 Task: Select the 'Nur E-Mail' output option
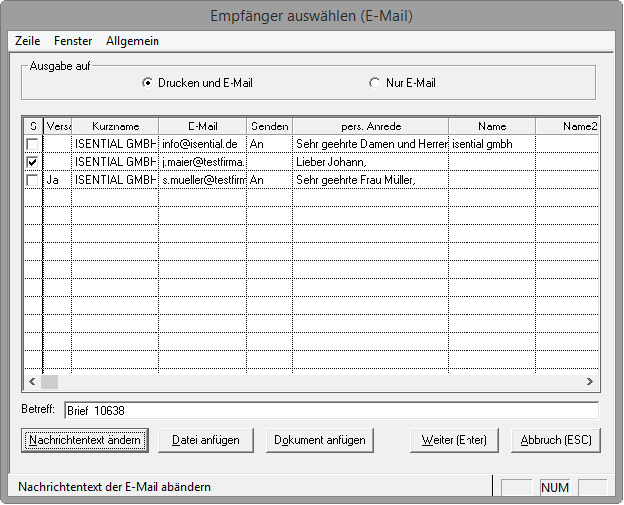(x=375, y=83)
